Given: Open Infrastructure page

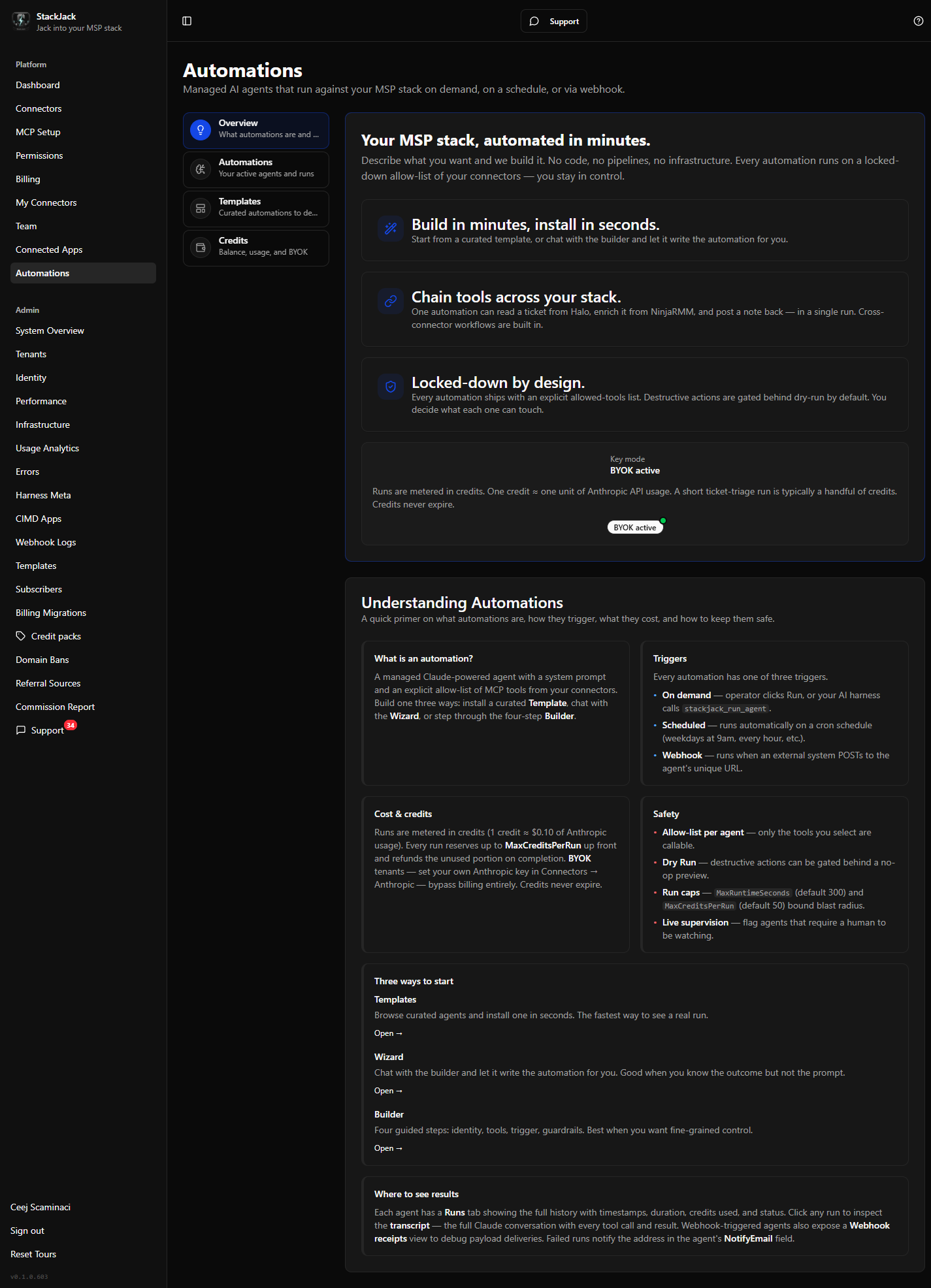Looking at the screenshot, I should click(x=83, y=425).
